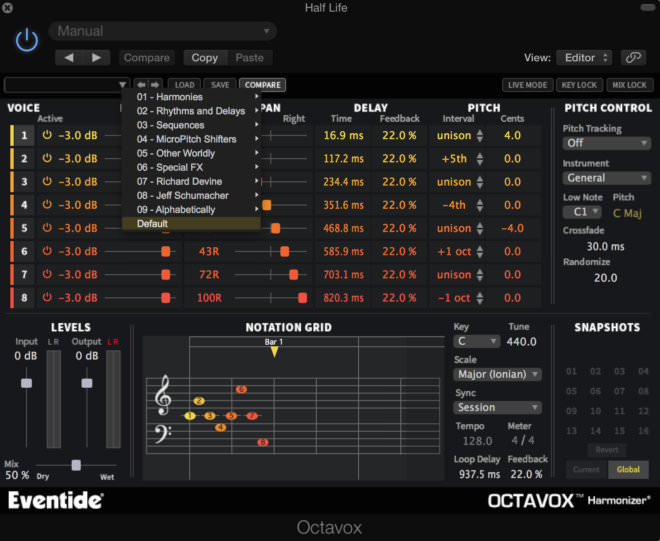Screen dimensions: 660x541
Task: Toggle voice 4 active power icon
Action: click(47, 205)
